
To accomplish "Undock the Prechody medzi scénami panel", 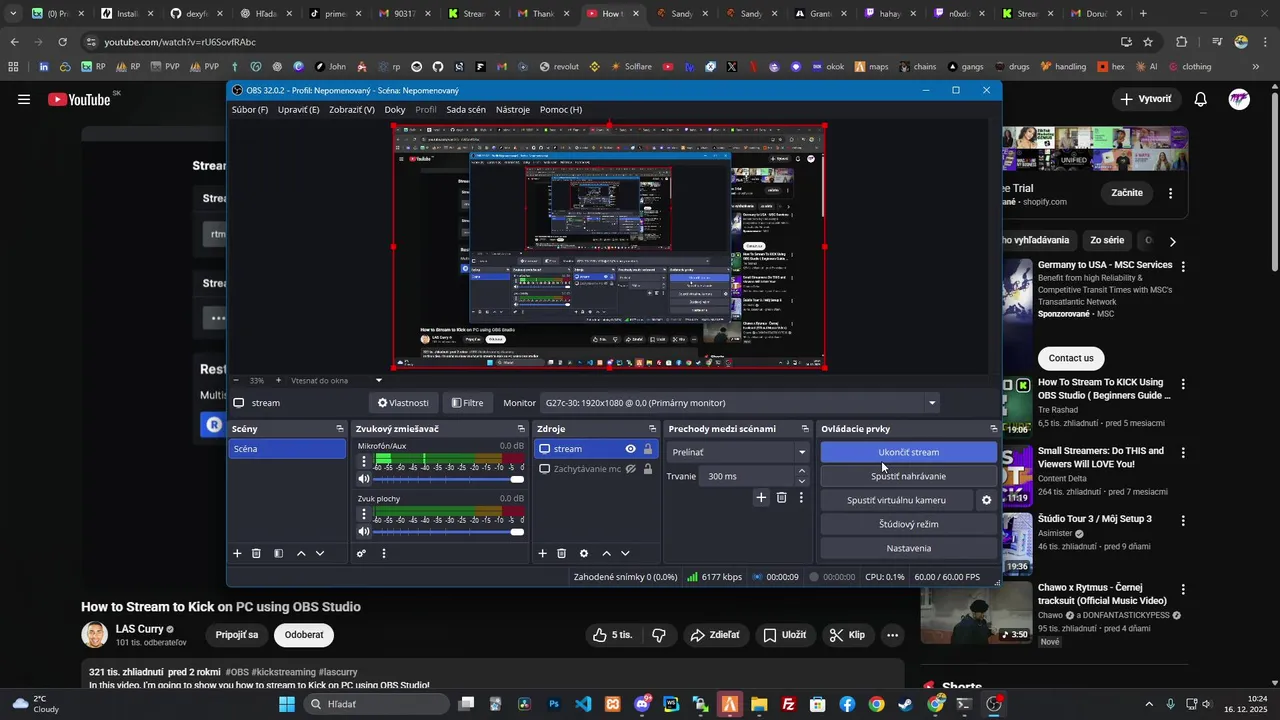I will [805, 429].
